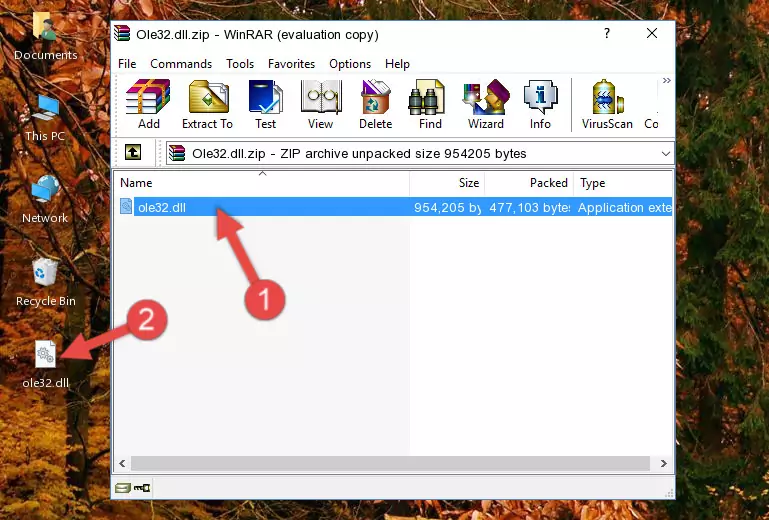Select the Network desktop icon
This screenshot has height=520, width=769.
(x=45, y=200)
